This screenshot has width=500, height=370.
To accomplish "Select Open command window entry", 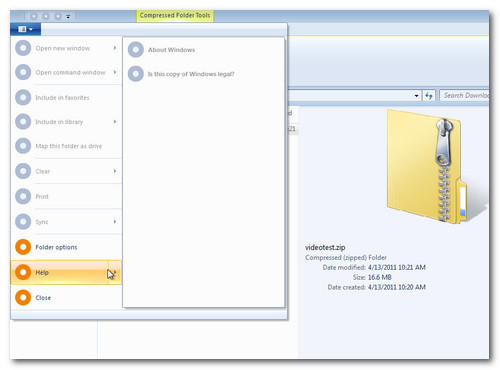I will 66,72.
